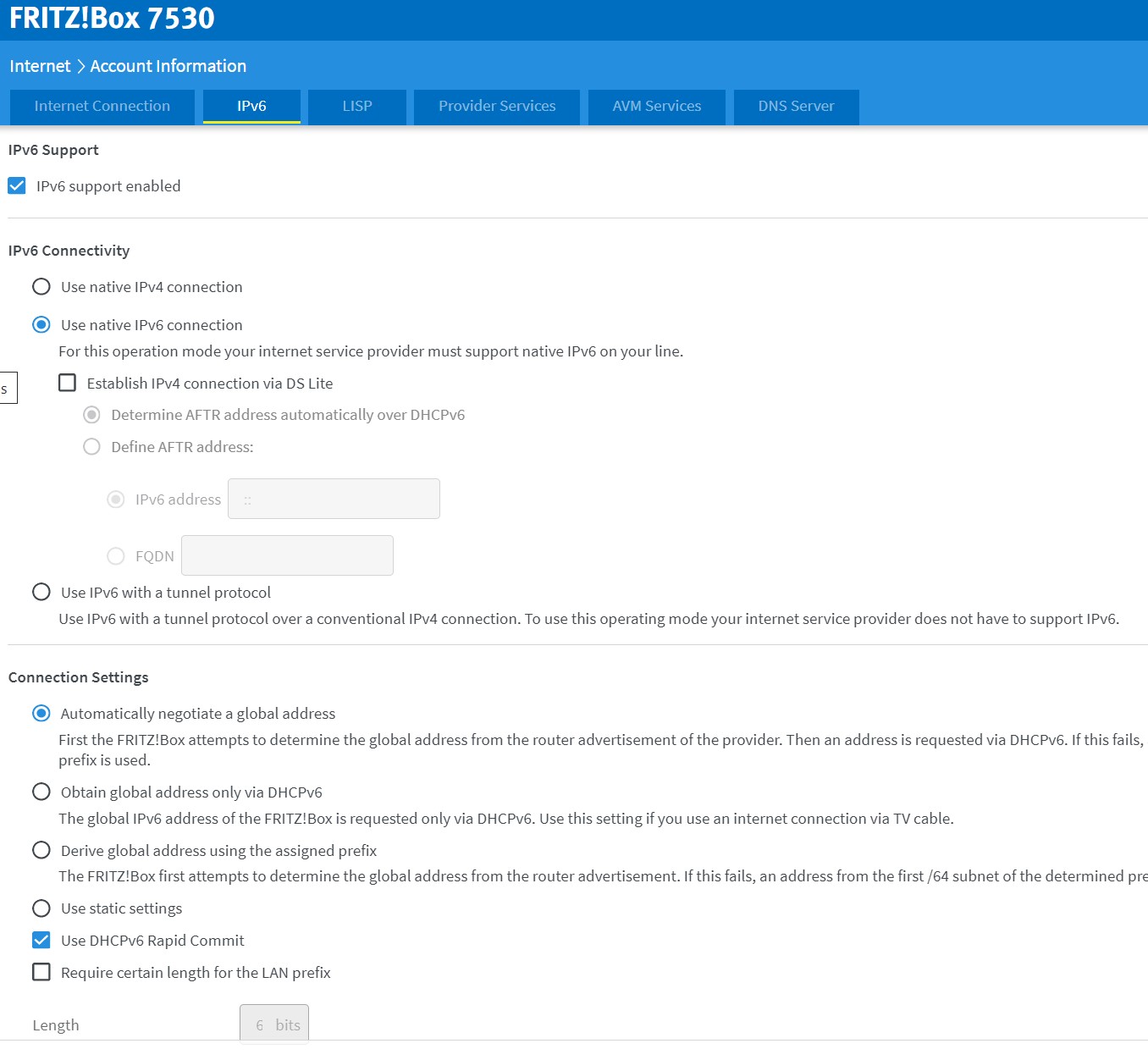Open the Internet Connection tab
The image size is (1148, 1060).
[x=102, y=107]
